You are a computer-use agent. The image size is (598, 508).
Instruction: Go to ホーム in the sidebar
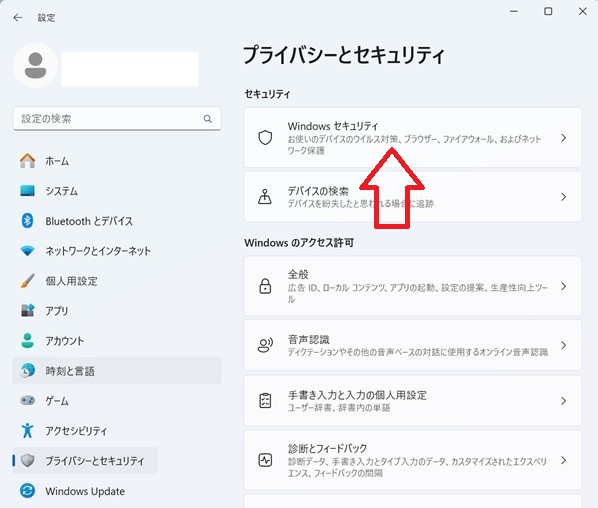(117, 161)
